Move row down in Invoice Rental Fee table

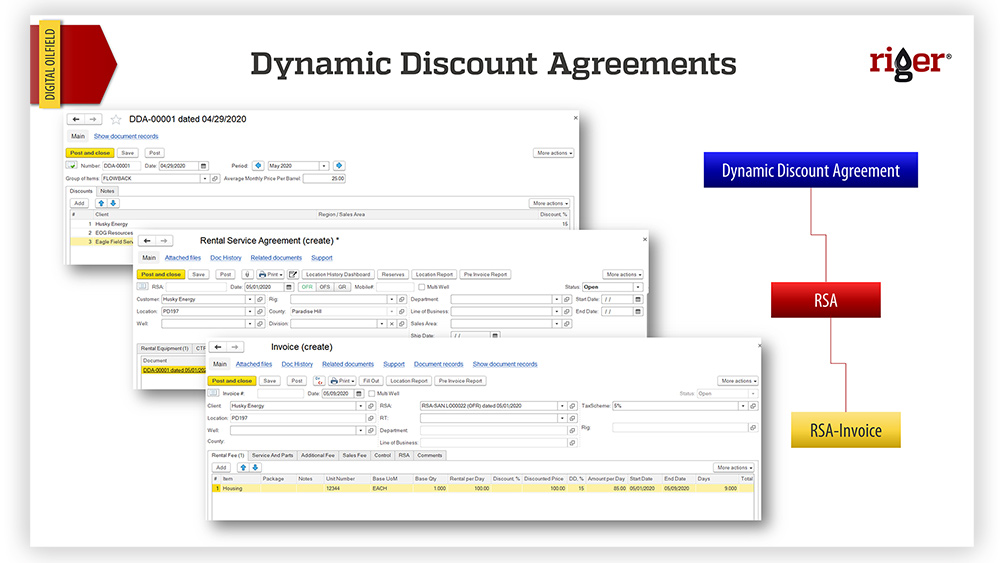click(x=255, y=467)
